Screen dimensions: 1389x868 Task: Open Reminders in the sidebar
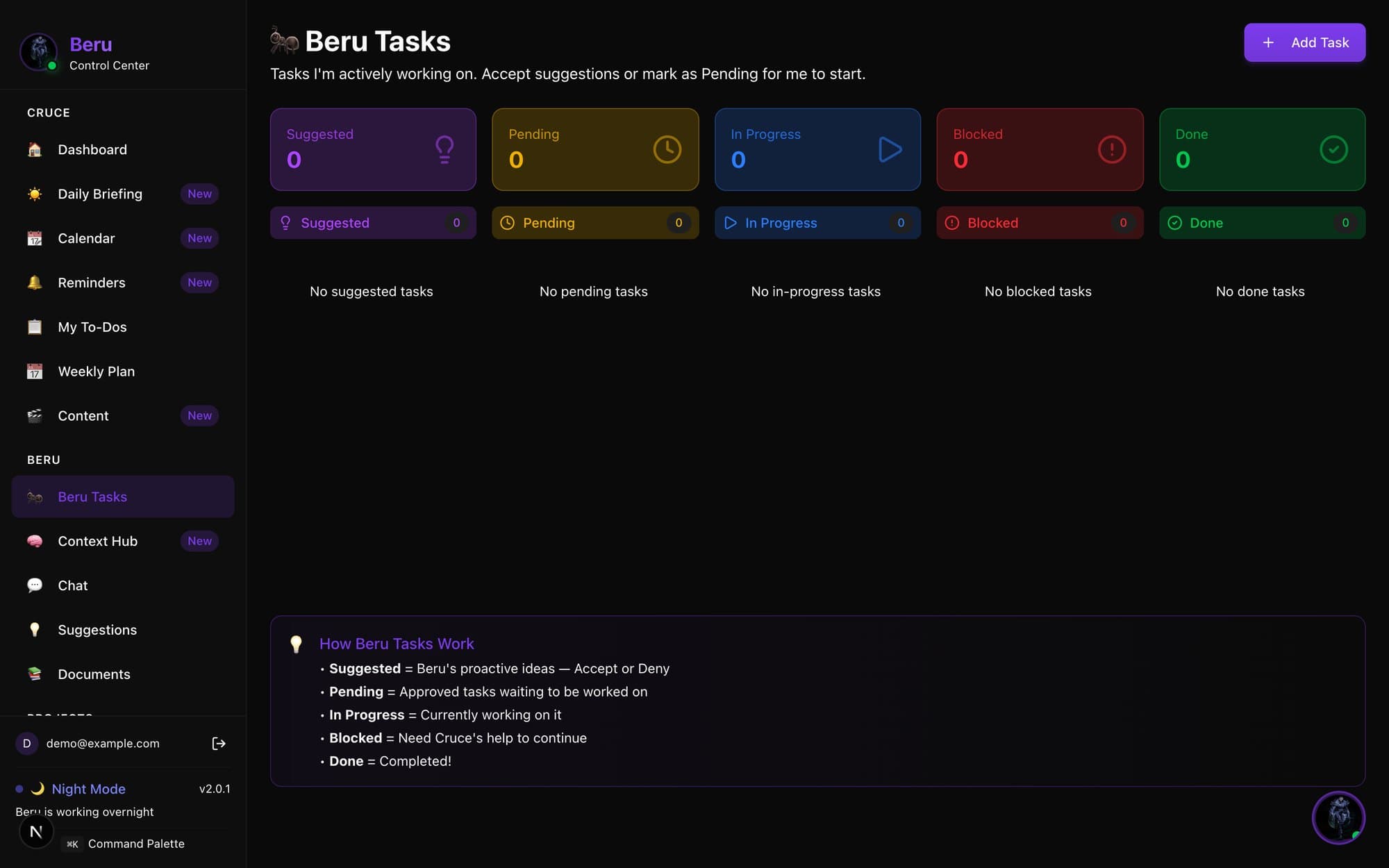click(123, 283)
